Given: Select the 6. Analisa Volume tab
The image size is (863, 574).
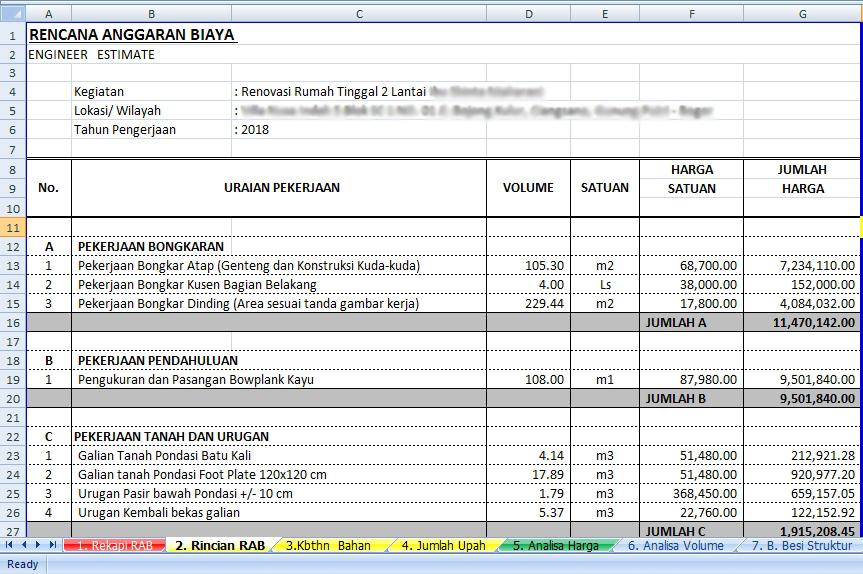Looking at the screenshot, I should pyautogui.click(x=677, y=546).
